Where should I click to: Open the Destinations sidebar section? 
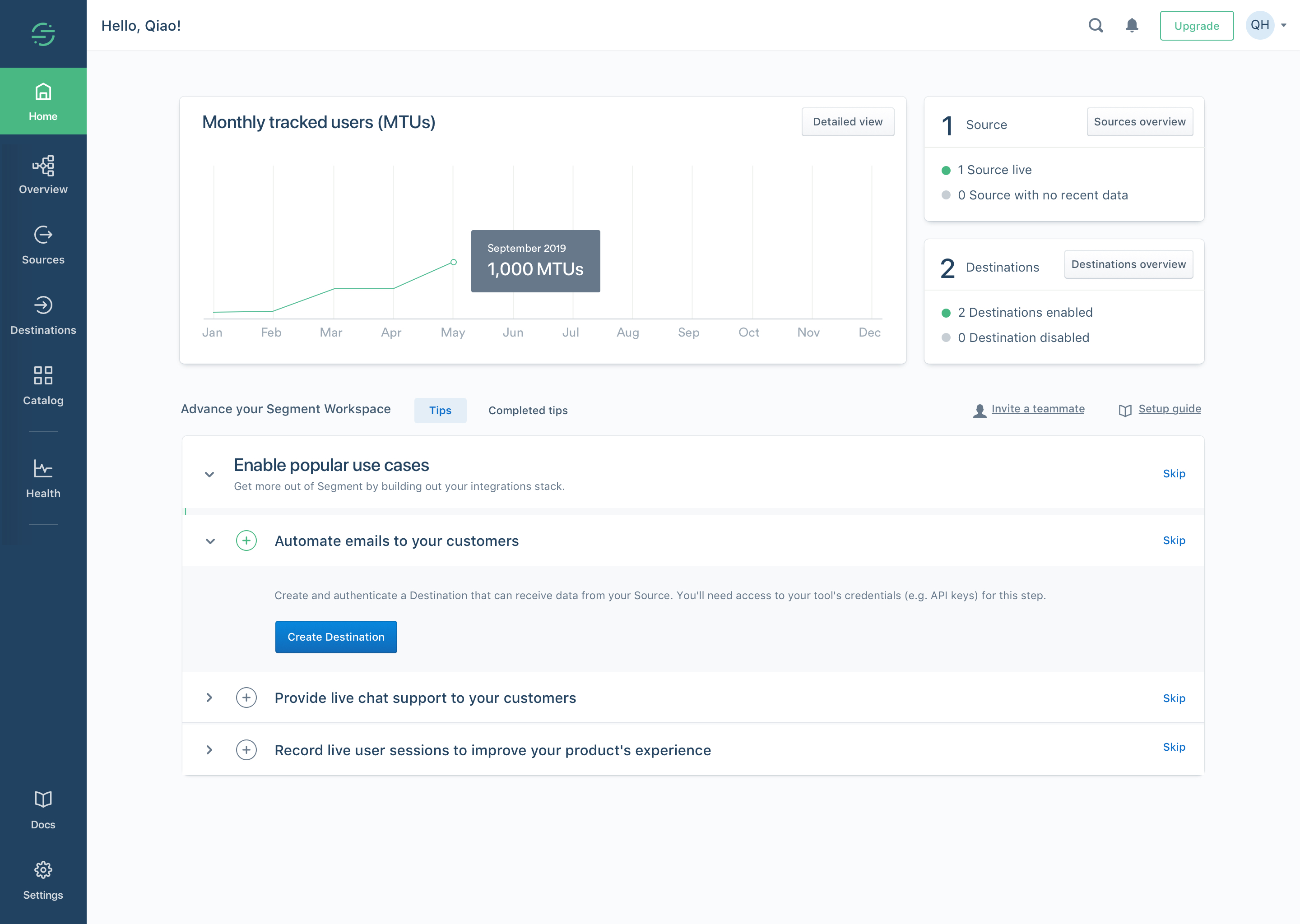pos(43,316)
